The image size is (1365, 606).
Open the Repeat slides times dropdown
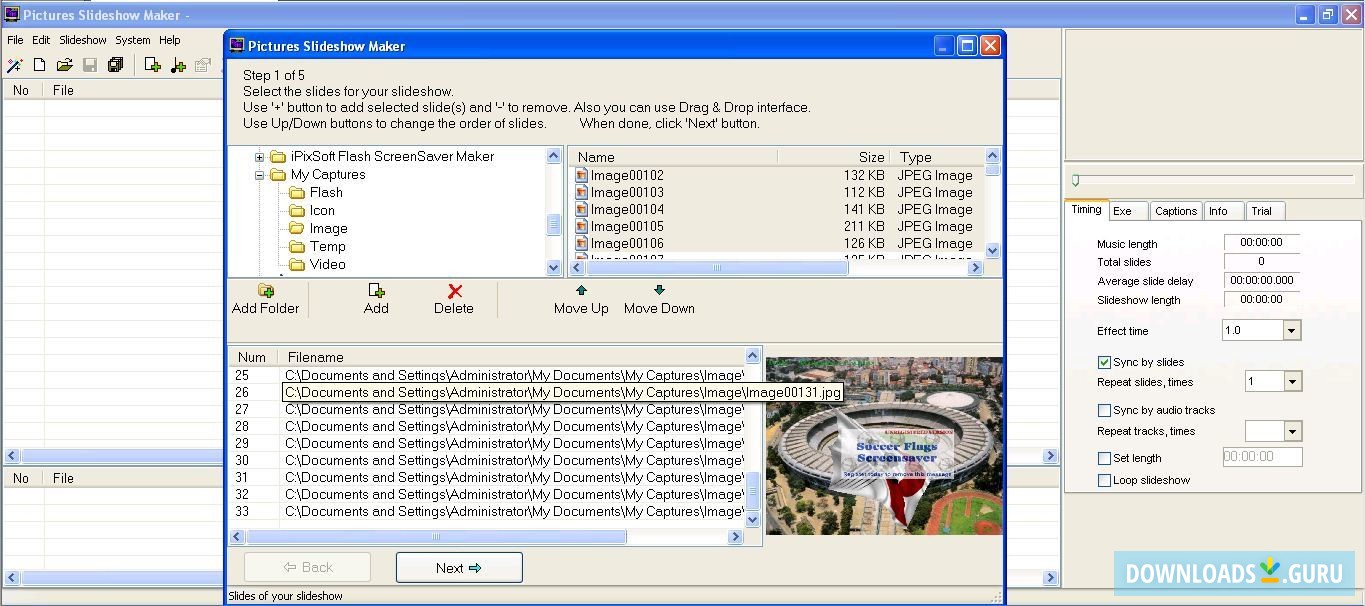pyautogui.click(x=1293, y=381)
